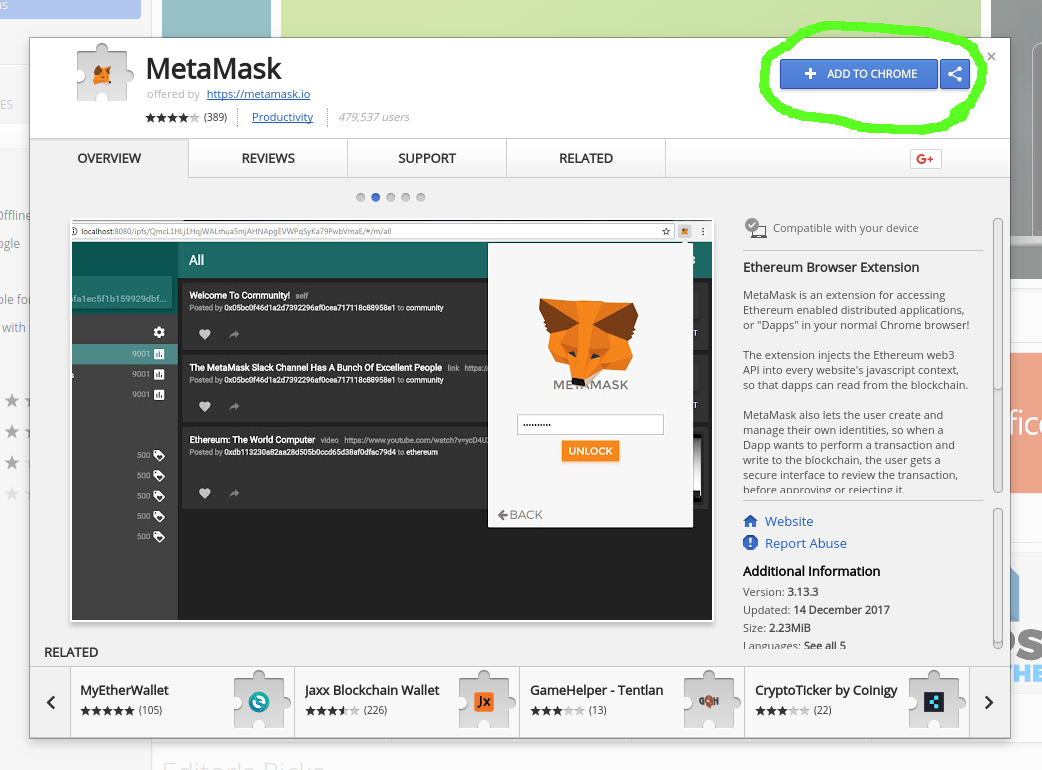
Task: Show next related extensions with right arrow
Action: [989, 702]
